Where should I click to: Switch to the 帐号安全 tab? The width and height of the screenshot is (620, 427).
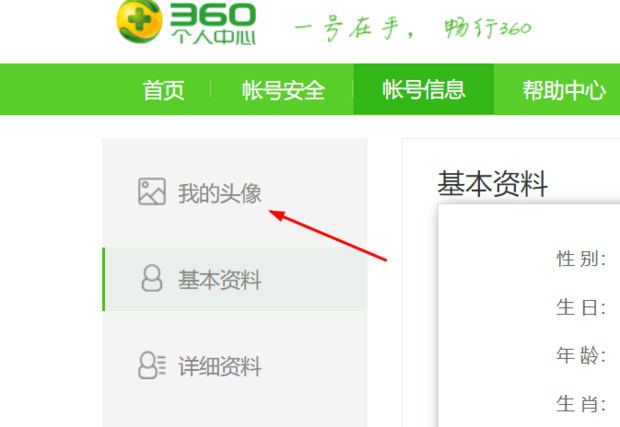pyautogui.click(x=283, y=90)
